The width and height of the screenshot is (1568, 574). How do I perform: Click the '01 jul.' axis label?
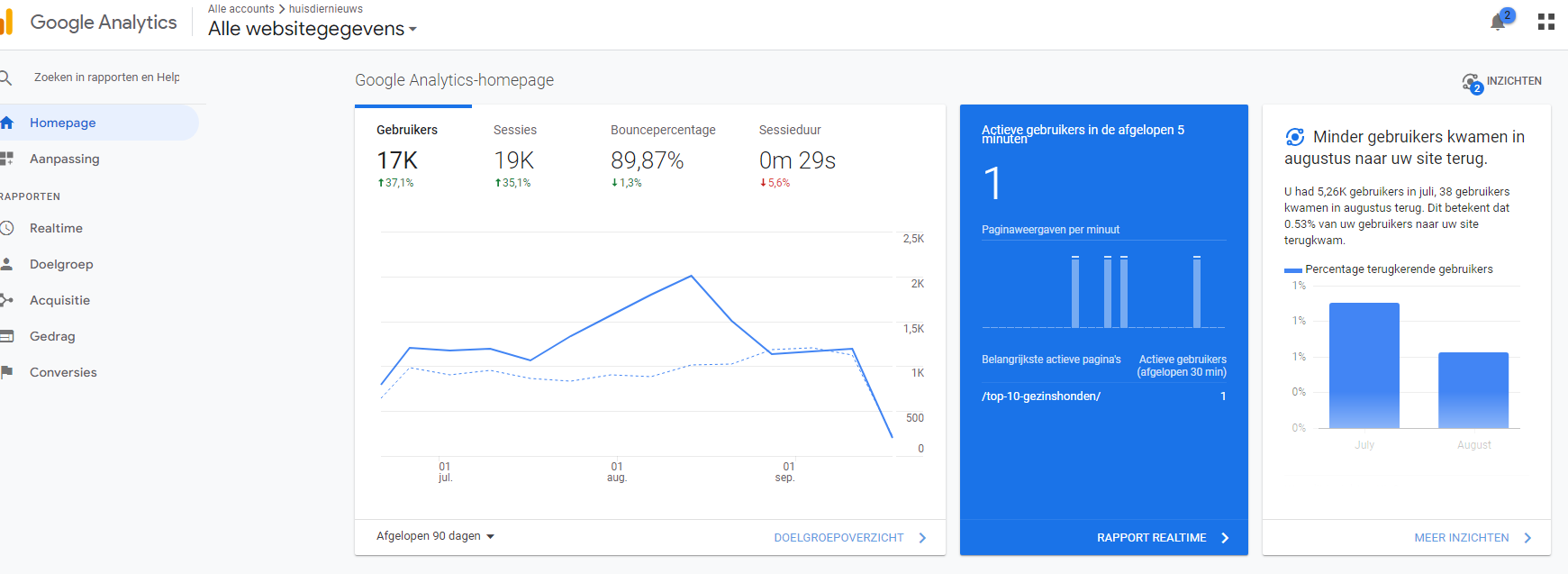(x=445, y=472)
